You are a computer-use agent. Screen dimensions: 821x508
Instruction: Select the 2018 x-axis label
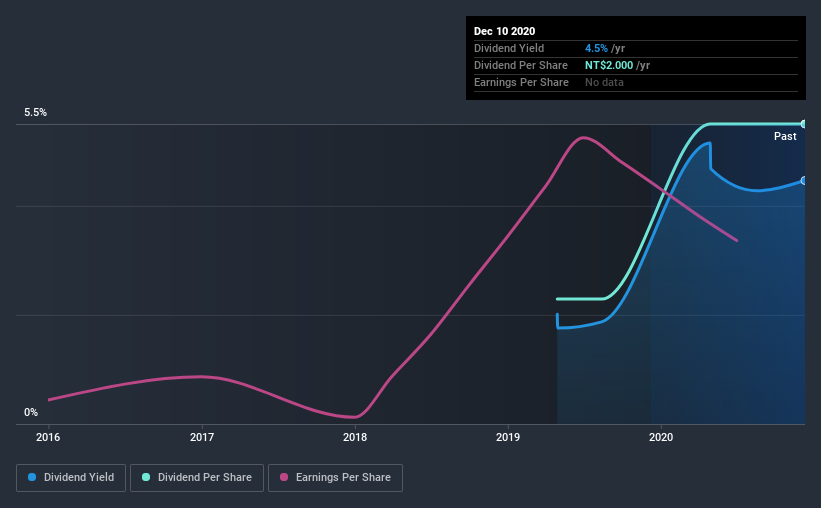355,437
